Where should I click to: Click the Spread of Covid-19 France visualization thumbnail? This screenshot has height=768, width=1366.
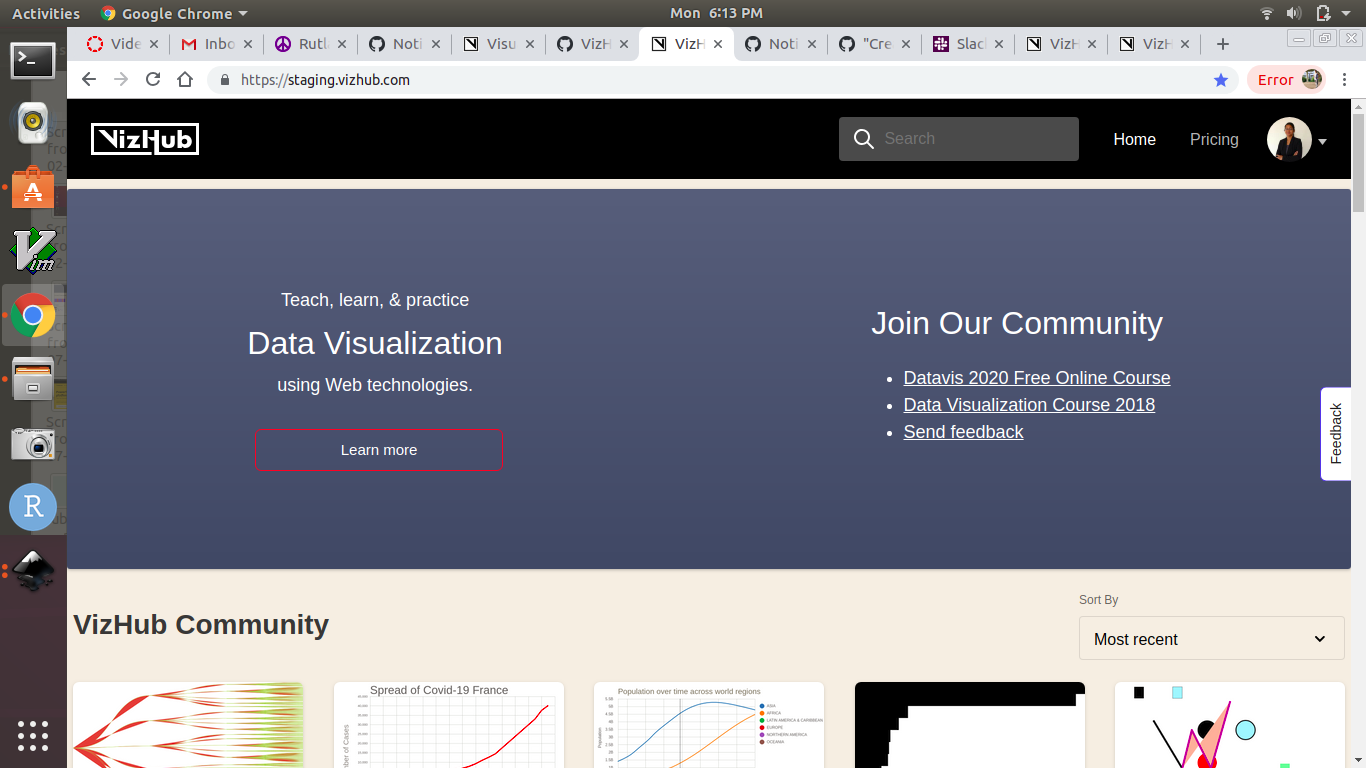448,725
